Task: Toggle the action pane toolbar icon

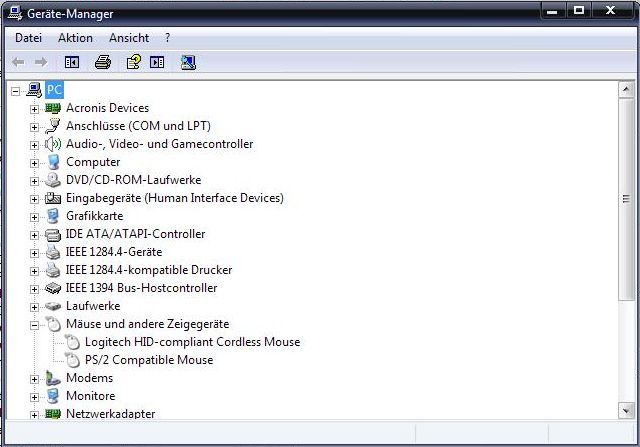Action: pos(157,62)
